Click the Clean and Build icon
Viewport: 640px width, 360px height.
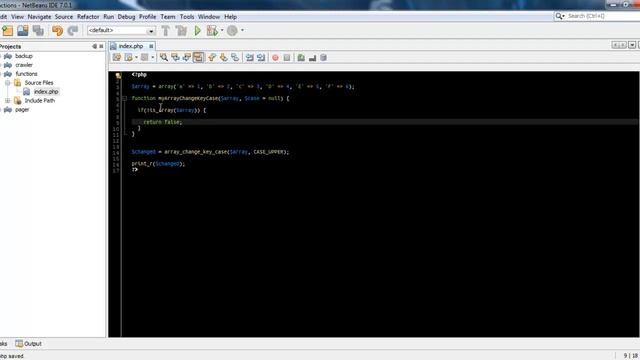[181, 31]
